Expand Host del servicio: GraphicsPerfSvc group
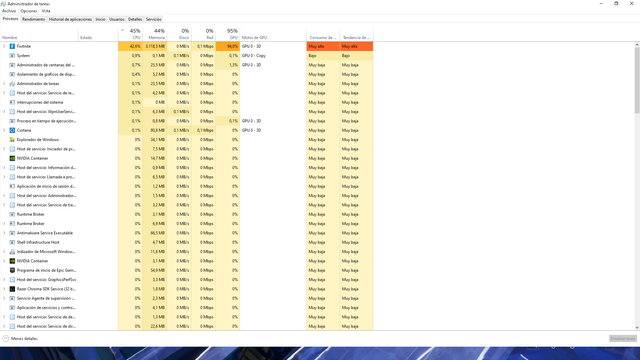Image resolution: width=640 pixels, height=360 pixels. click(x=4, y=280)
